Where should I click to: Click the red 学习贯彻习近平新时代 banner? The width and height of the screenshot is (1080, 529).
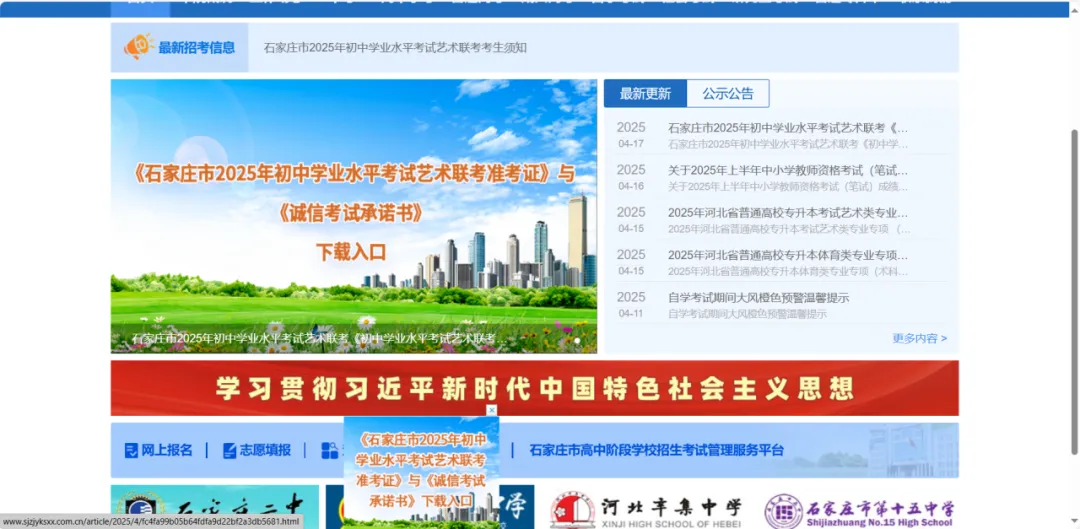[x=534, y=388]
